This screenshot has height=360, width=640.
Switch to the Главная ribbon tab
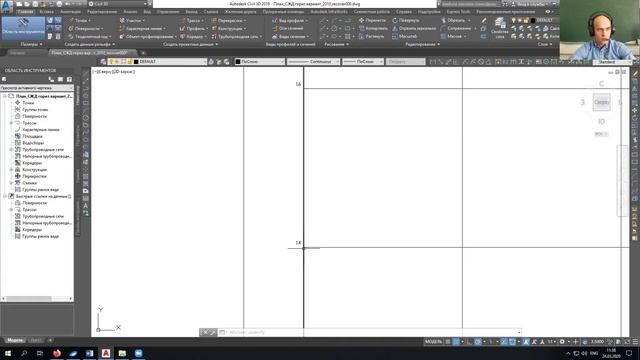click(25, 12)
